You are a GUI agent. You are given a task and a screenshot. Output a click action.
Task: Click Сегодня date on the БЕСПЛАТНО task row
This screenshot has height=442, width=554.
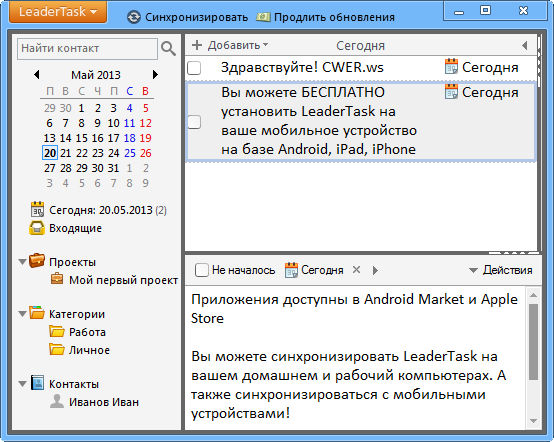pos(490,93)
